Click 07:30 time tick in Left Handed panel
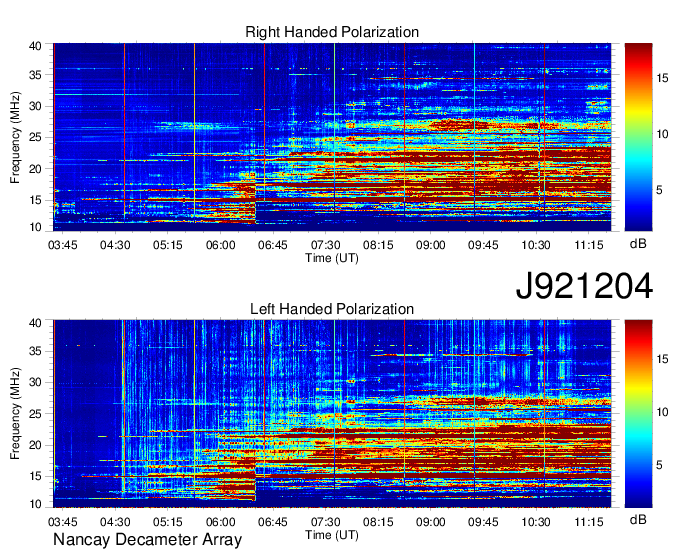The height and width of the screenshot is (552, 680). pos(325,522)
